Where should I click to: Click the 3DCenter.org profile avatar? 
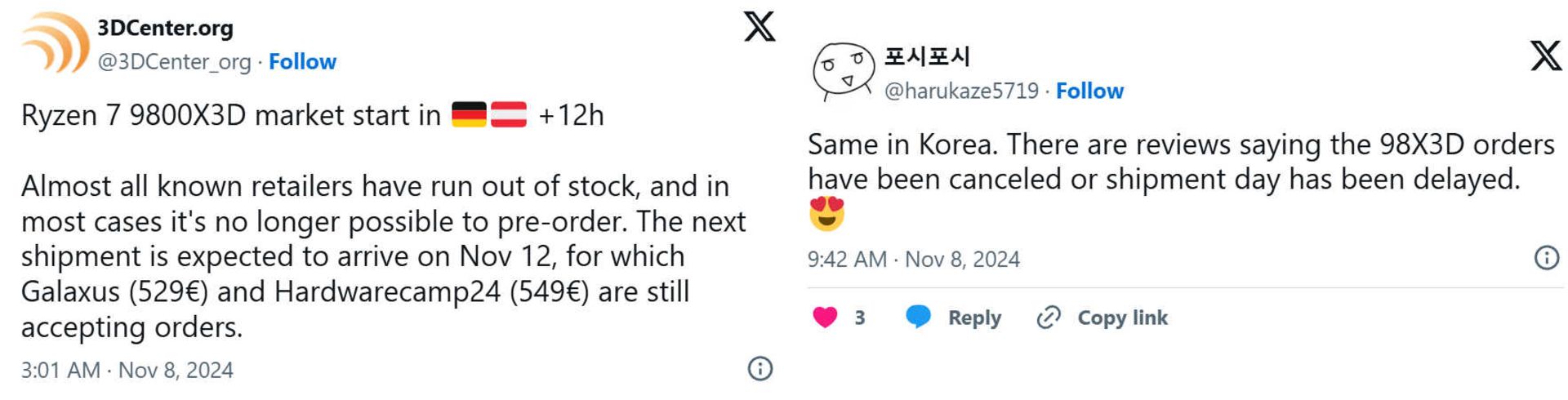pos(56,43)
